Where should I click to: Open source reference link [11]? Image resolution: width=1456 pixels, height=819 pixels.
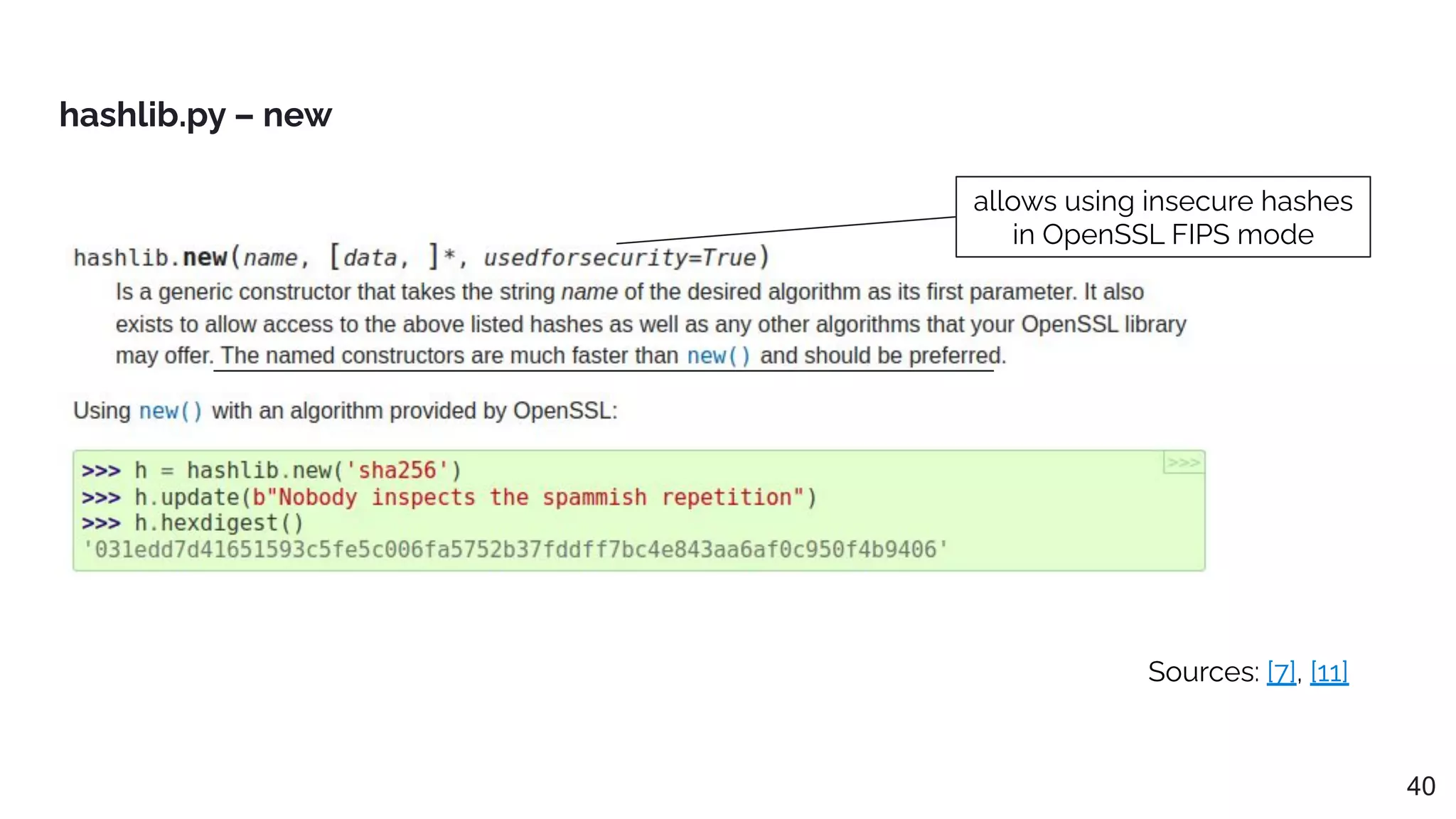[x=1329, y=672]
